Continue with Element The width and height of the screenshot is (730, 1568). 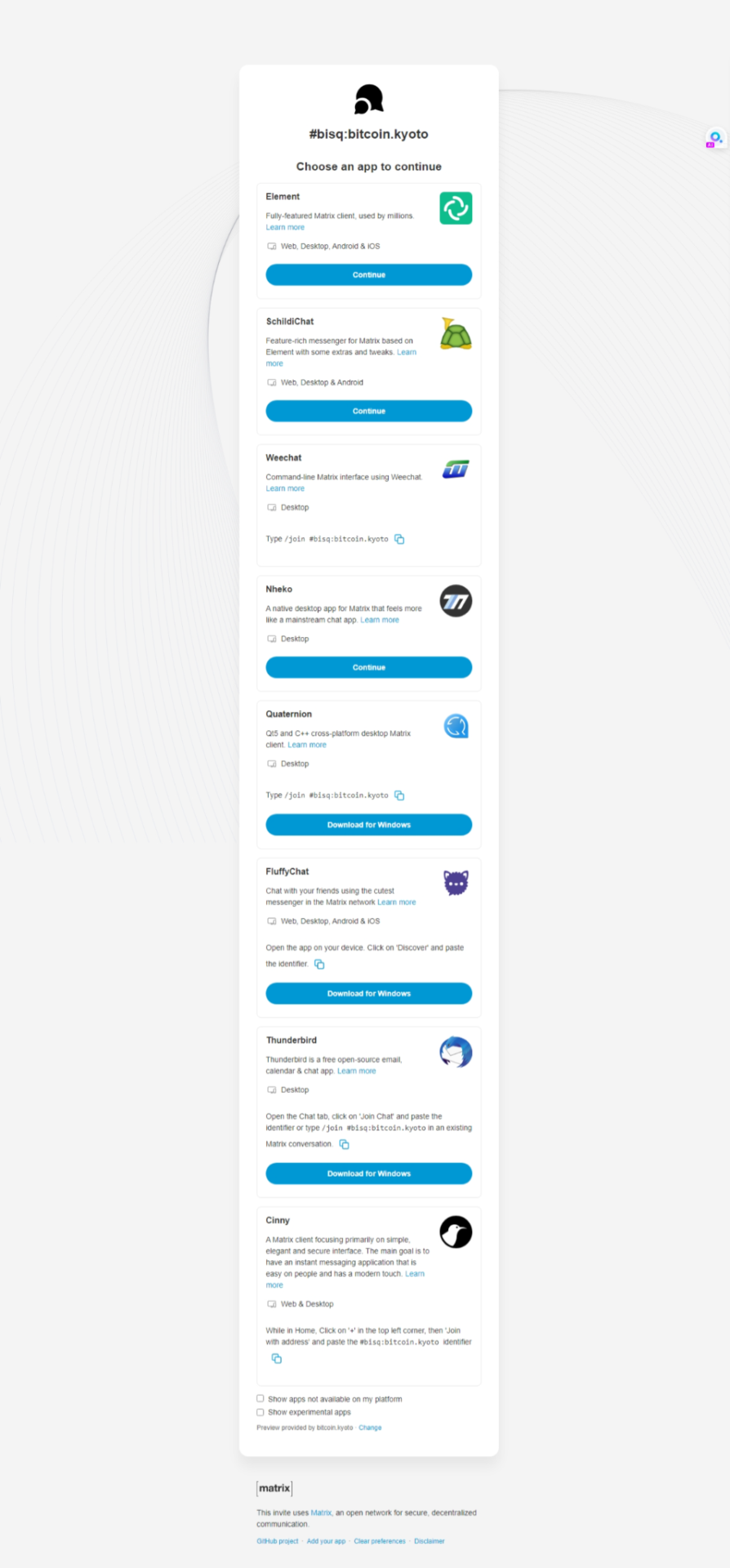pyautogui.click(x=369, y=274)
